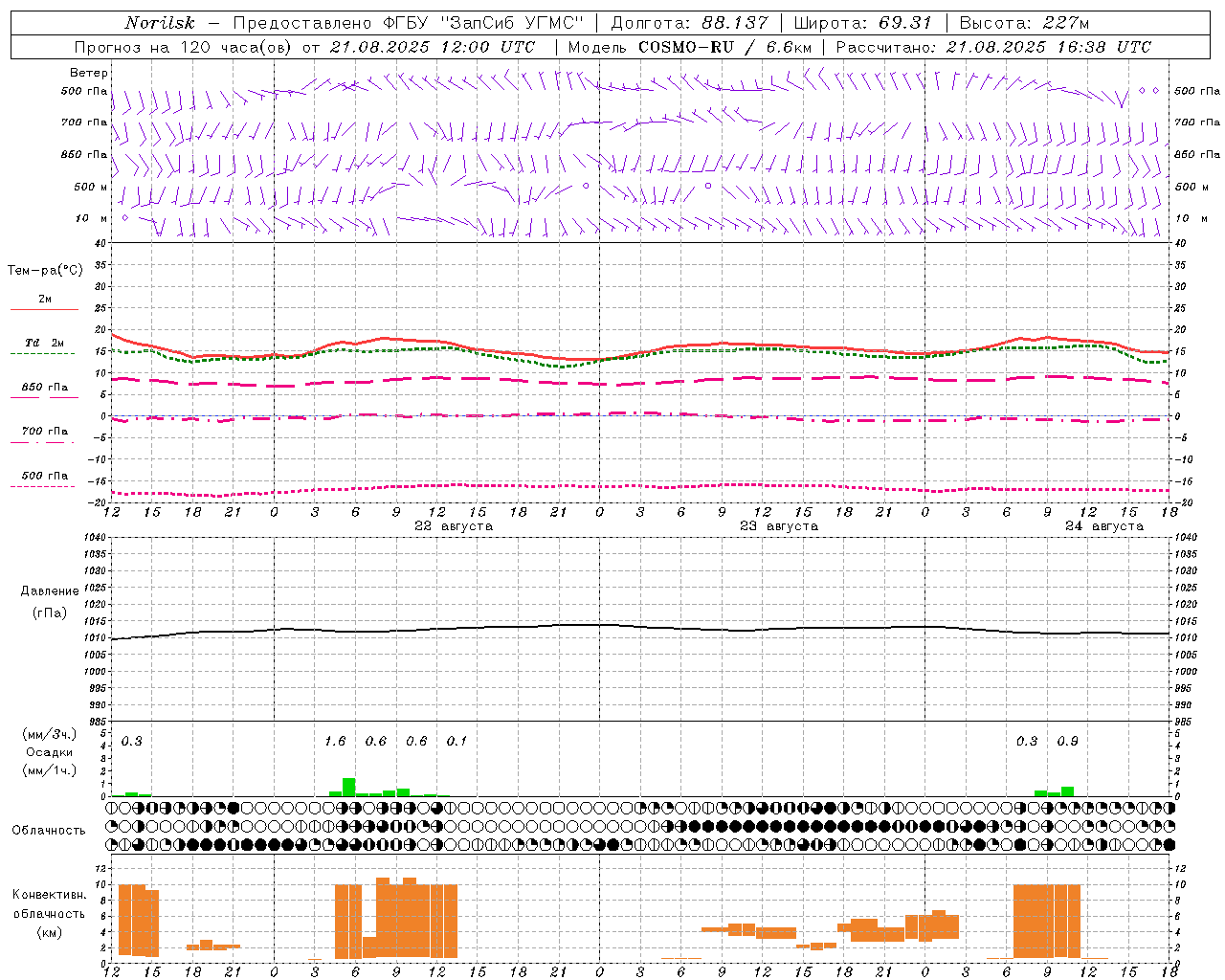Viewport: 1225px width, 980px height.
Task: Click "700 гПа" in the temperature legend
Action: (45, 432)
